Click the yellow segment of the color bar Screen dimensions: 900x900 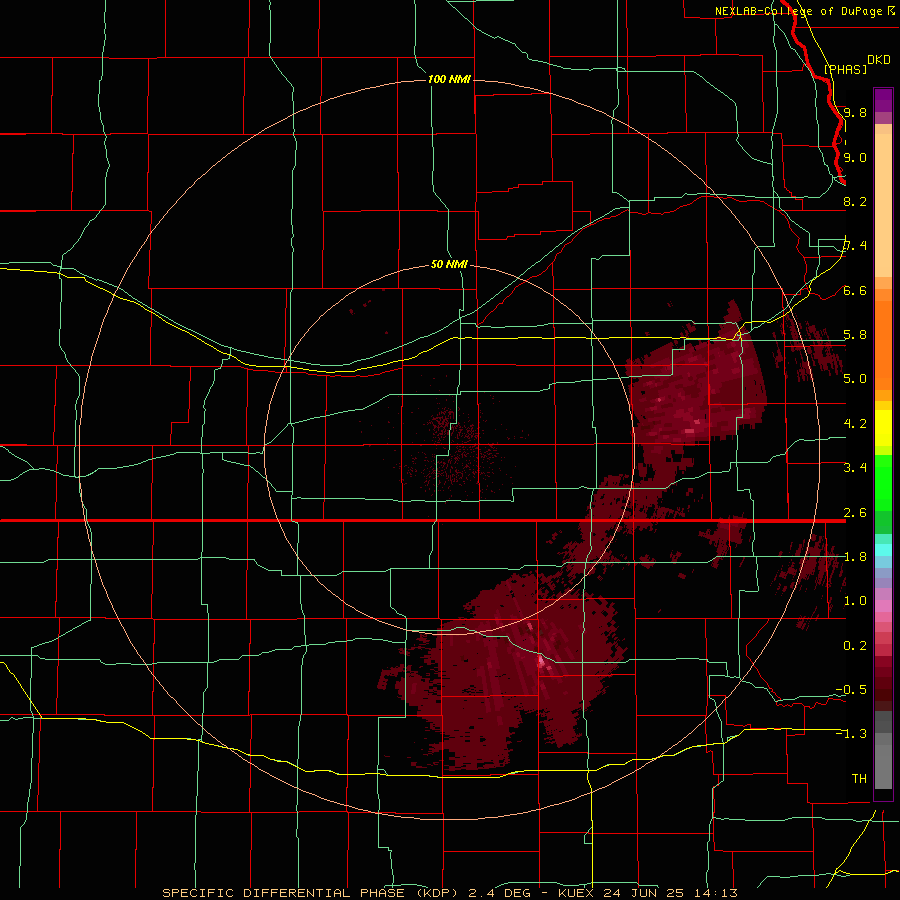(x=883, y=428)
